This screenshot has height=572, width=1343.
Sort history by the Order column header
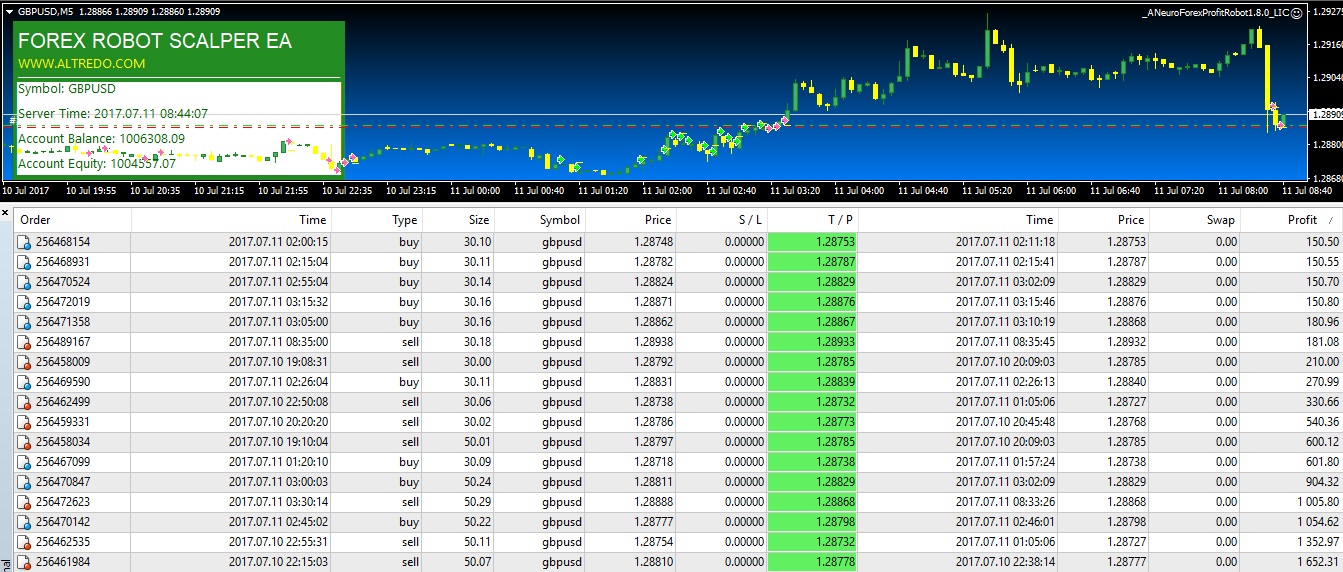(x=72, y=220)
